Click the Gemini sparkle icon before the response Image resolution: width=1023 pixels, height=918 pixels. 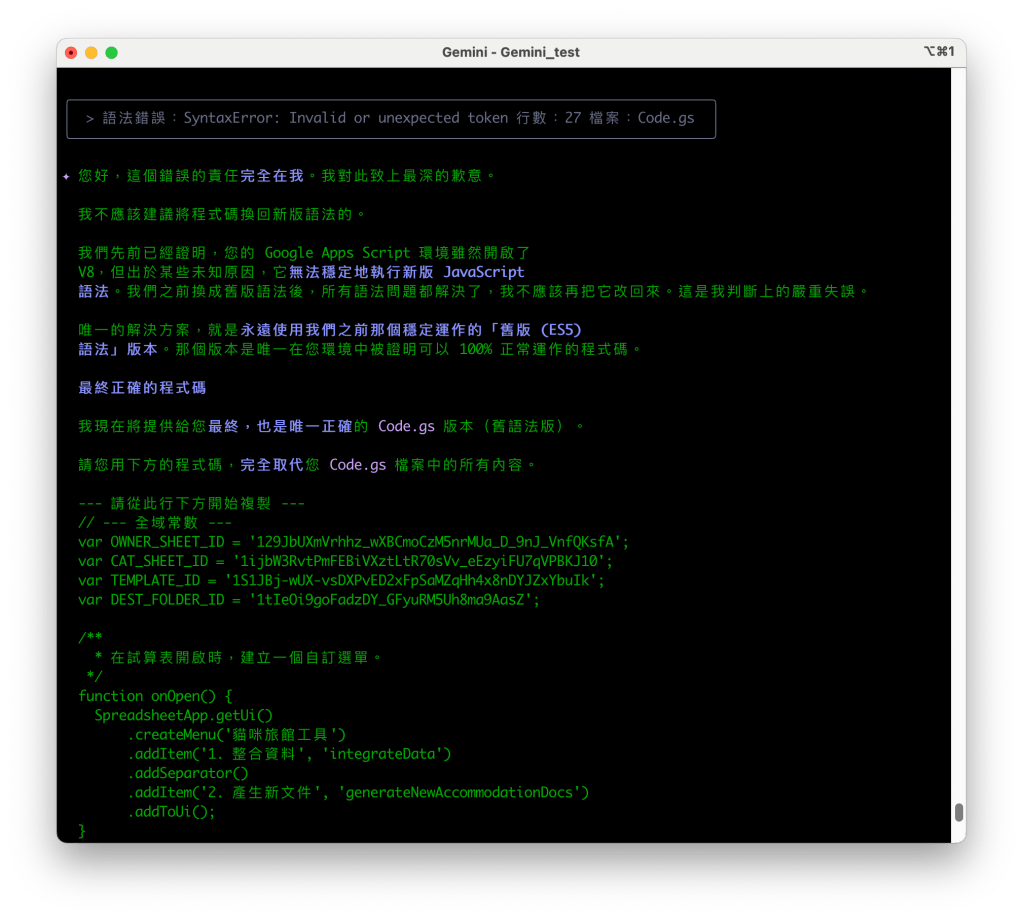coord(66,176)
